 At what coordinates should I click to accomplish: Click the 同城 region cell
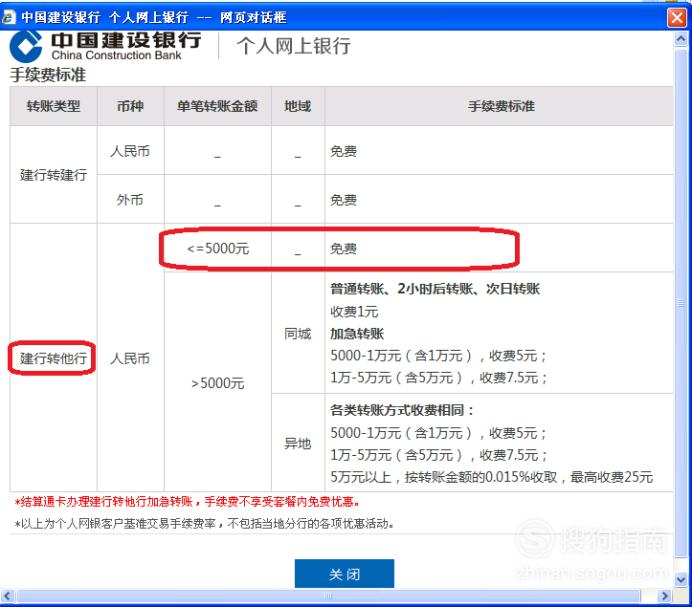click(x=297, y=334)
